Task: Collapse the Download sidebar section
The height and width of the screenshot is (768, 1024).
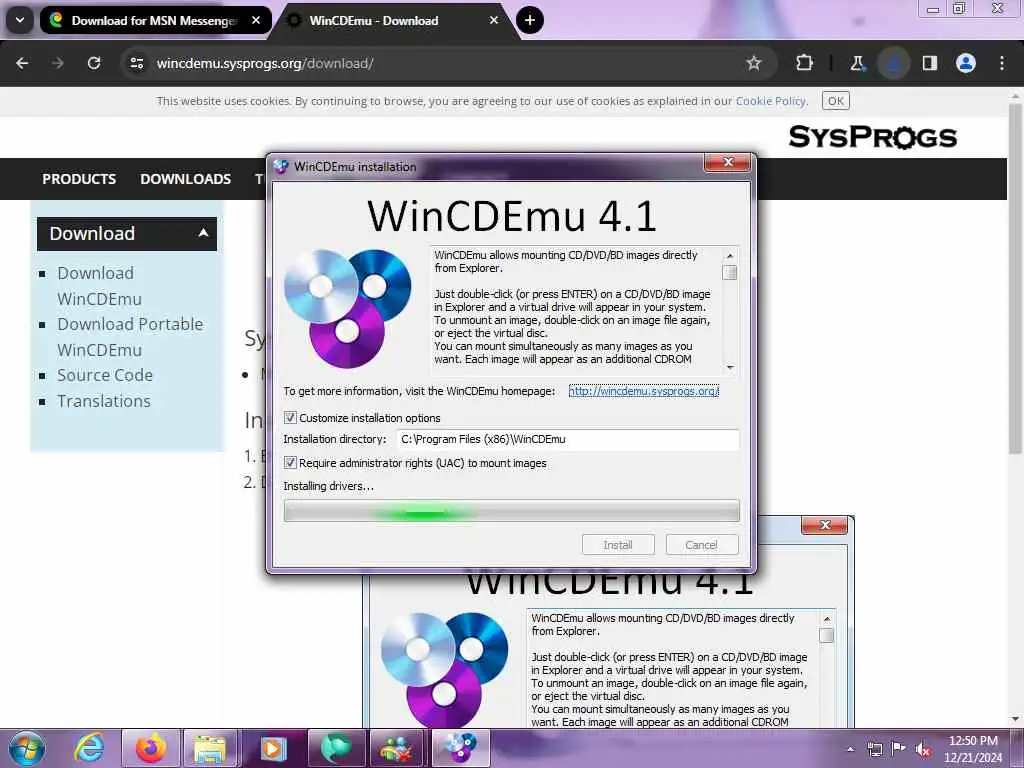Action: coord(127,234)
